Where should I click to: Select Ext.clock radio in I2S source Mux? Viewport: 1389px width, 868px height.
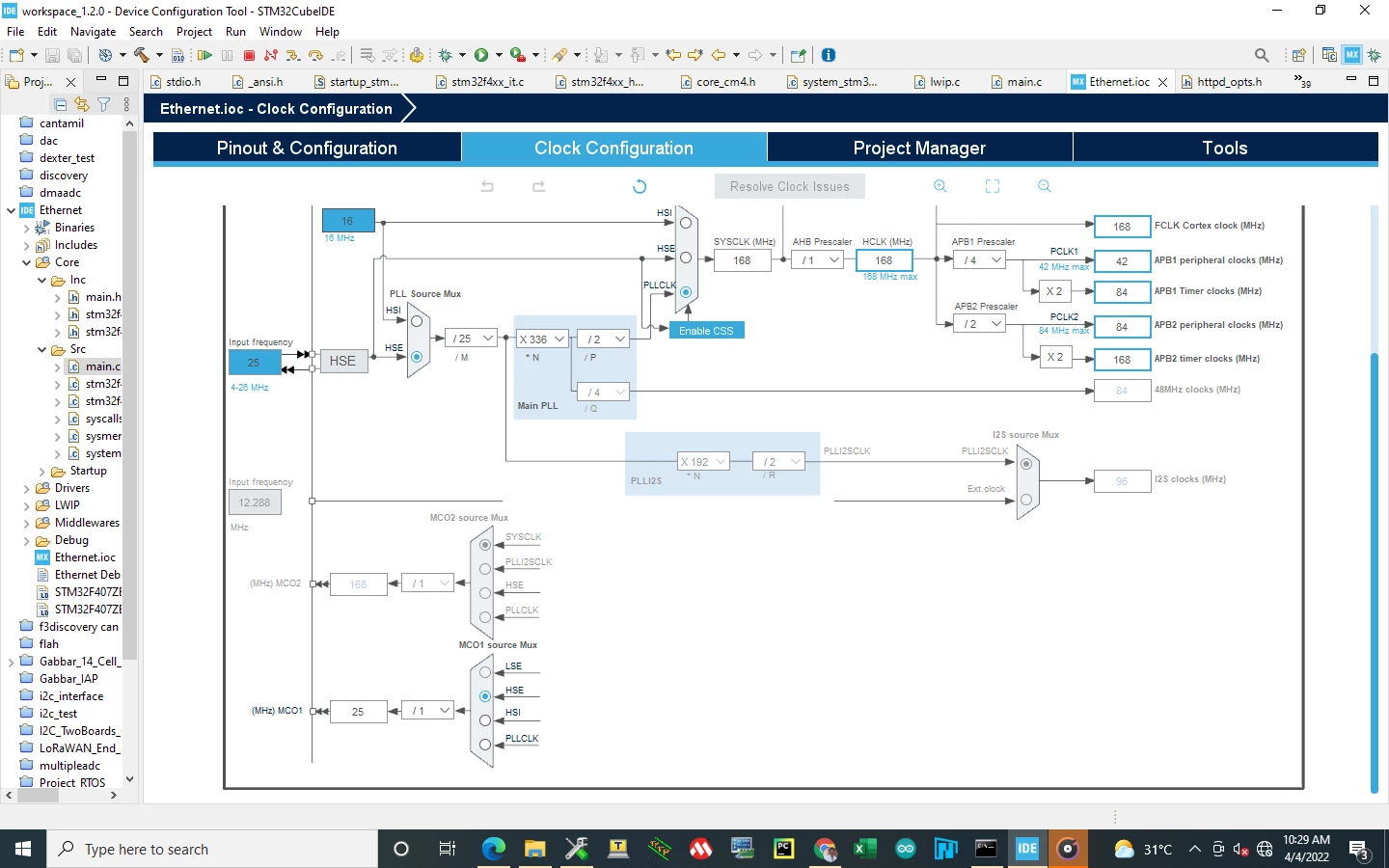click(1026, 500)
